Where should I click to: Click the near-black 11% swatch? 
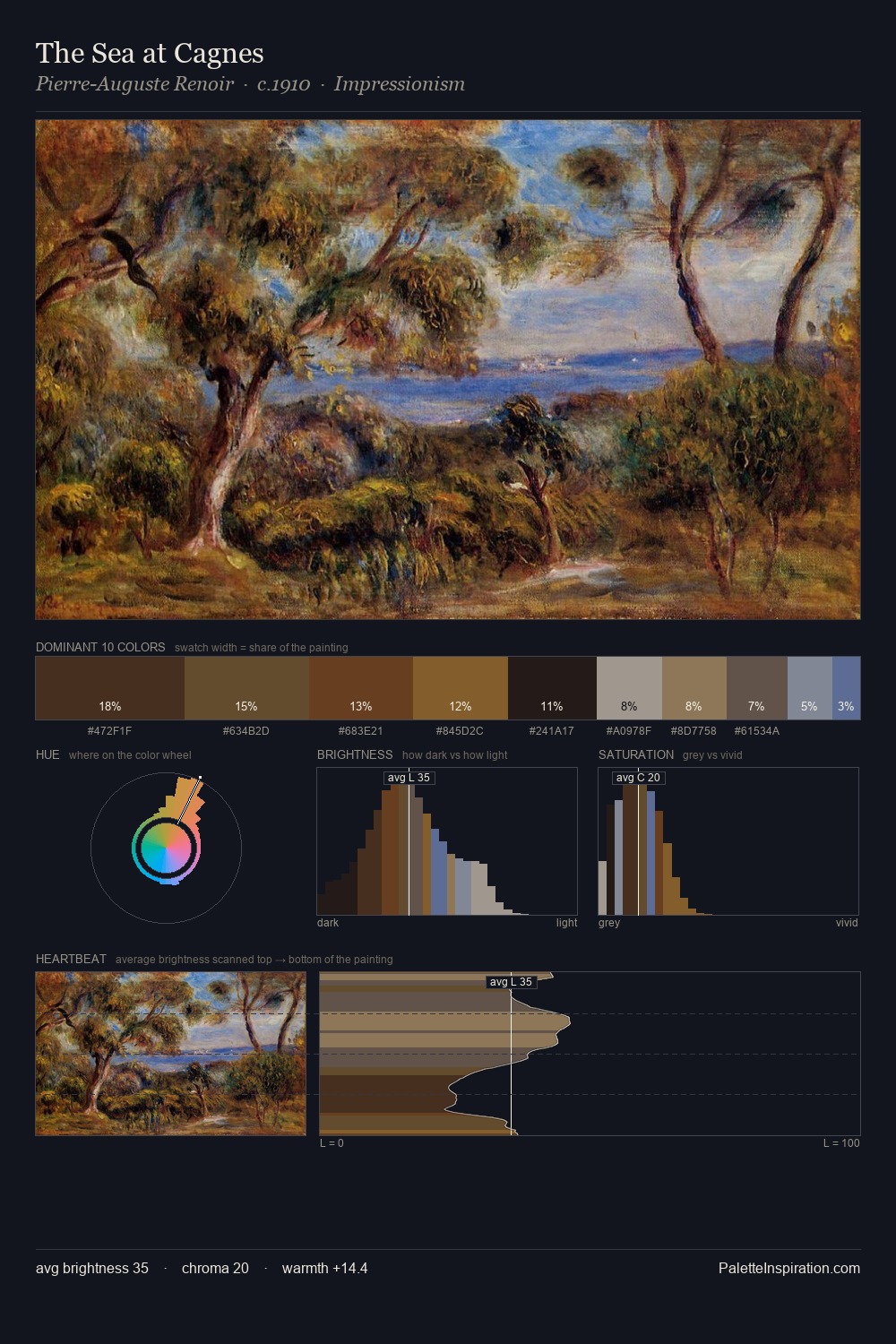552,688
